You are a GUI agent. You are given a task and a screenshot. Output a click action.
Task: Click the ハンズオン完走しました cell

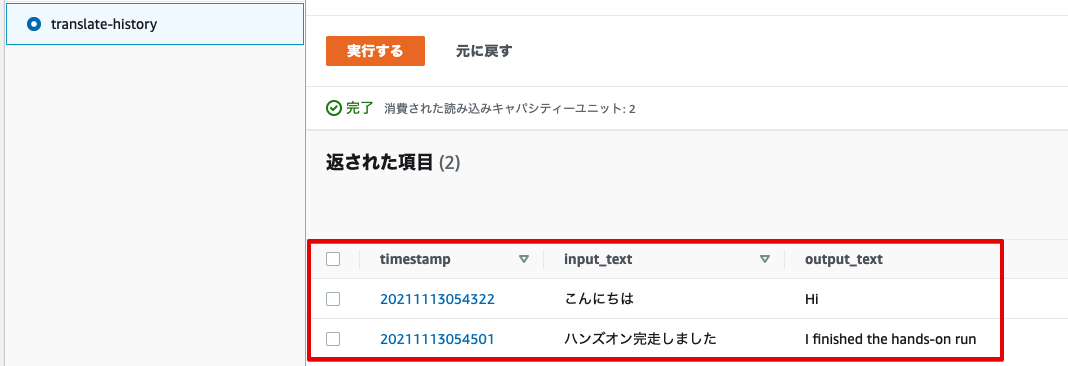point(640,339)
